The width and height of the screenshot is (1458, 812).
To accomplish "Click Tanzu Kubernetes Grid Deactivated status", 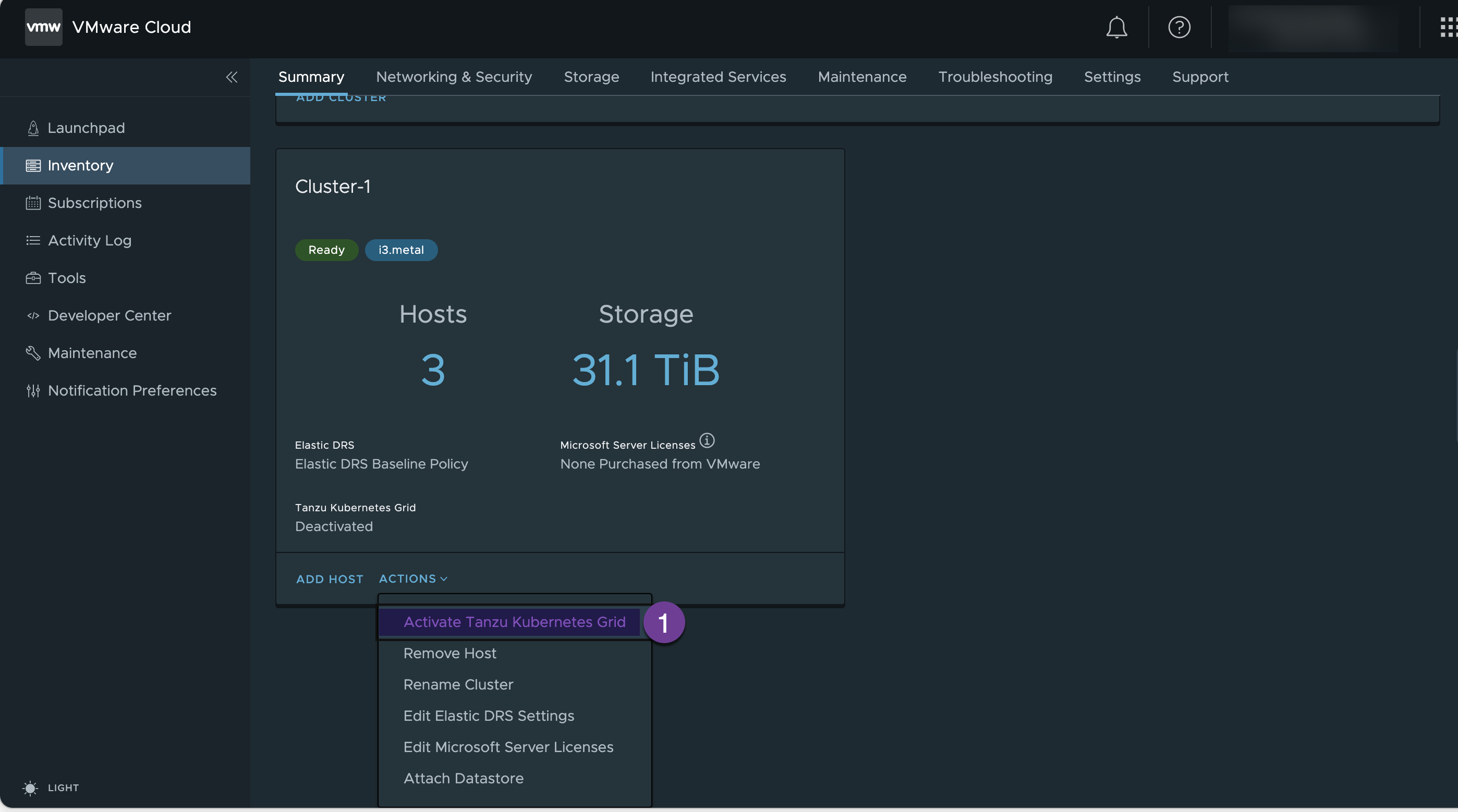I will 334,526.
